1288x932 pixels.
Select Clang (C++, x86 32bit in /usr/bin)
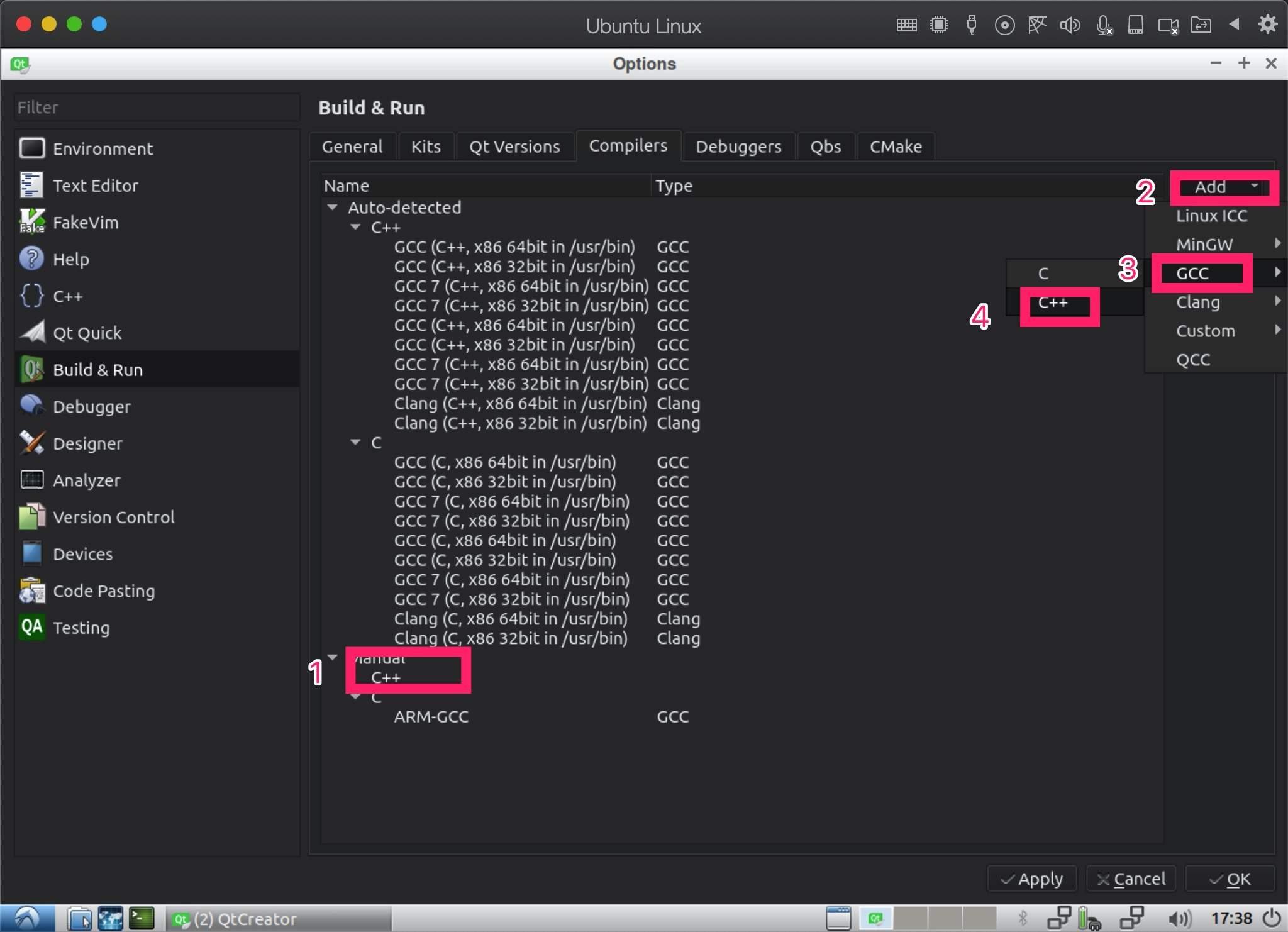click(x=741, y=423)
